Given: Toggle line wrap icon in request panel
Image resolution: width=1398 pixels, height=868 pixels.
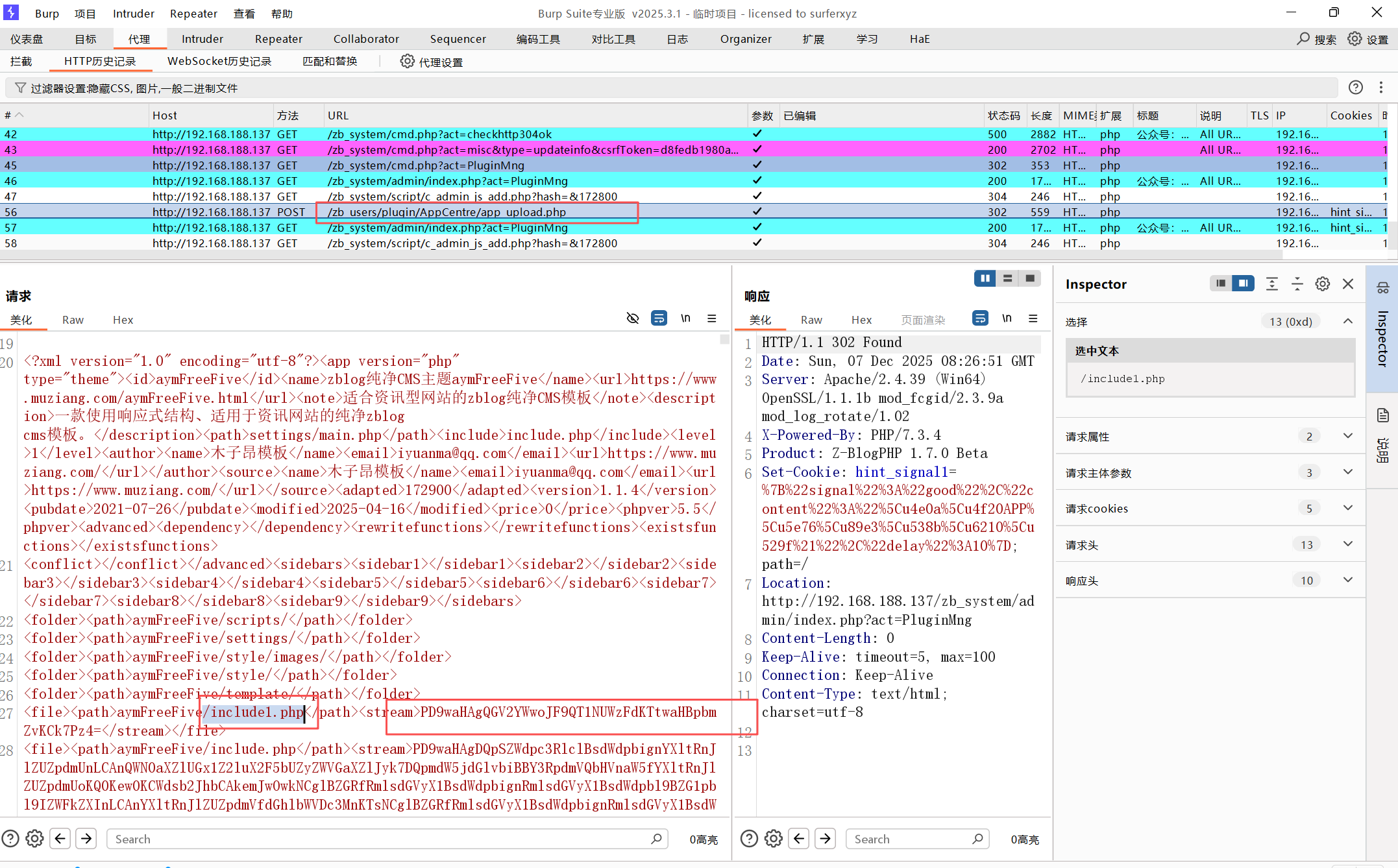Looking at the screenshot, I should point(659,318).
